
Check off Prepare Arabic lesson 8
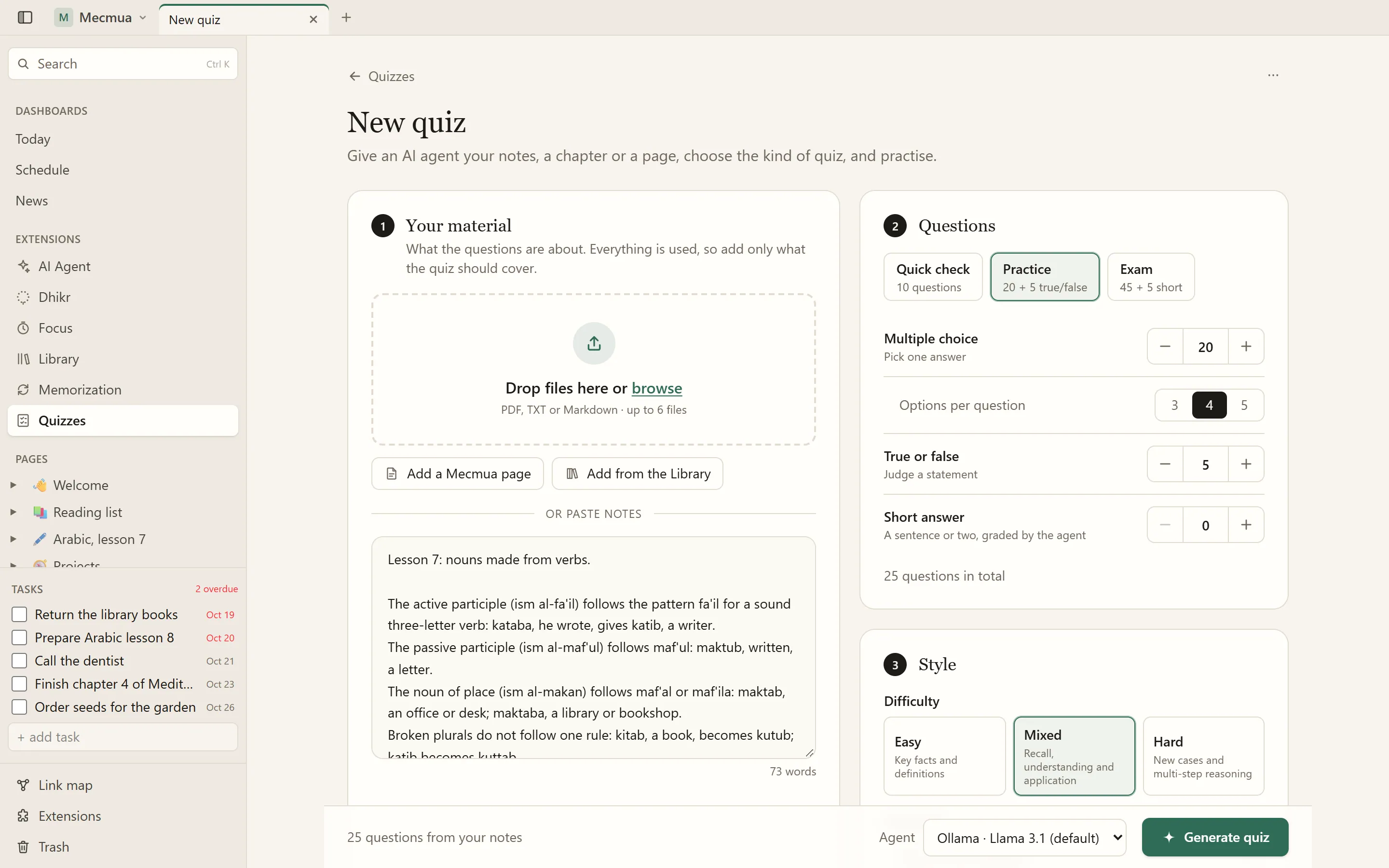(x=19, y=638)
